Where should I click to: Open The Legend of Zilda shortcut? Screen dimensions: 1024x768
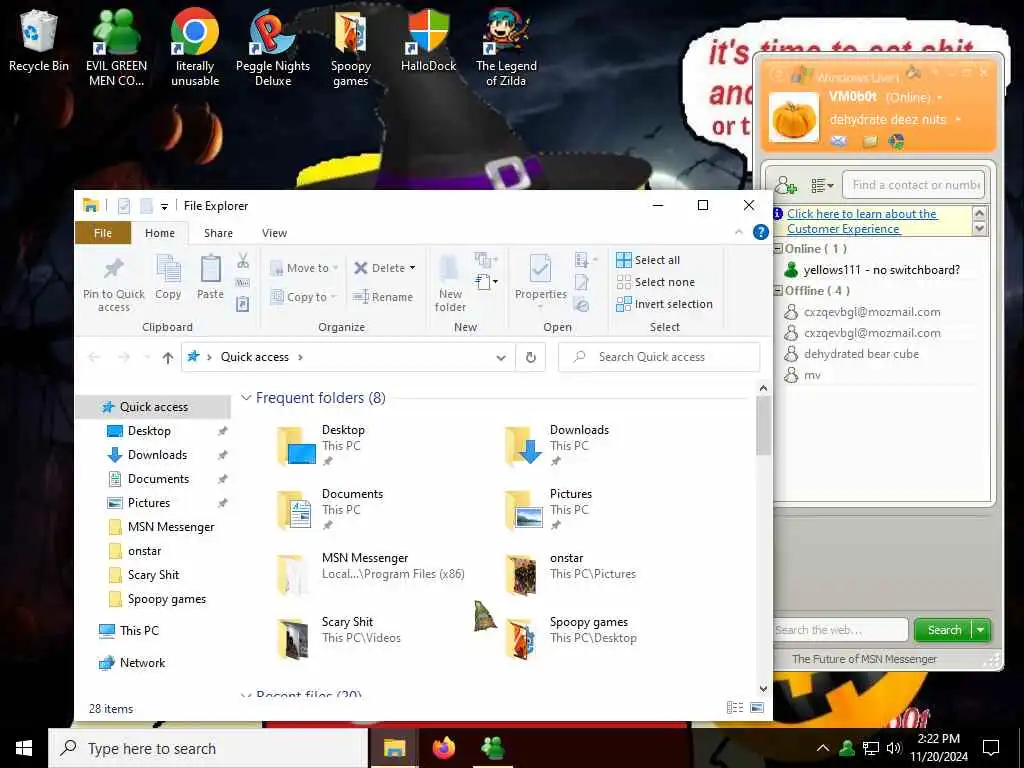(506, 47)
